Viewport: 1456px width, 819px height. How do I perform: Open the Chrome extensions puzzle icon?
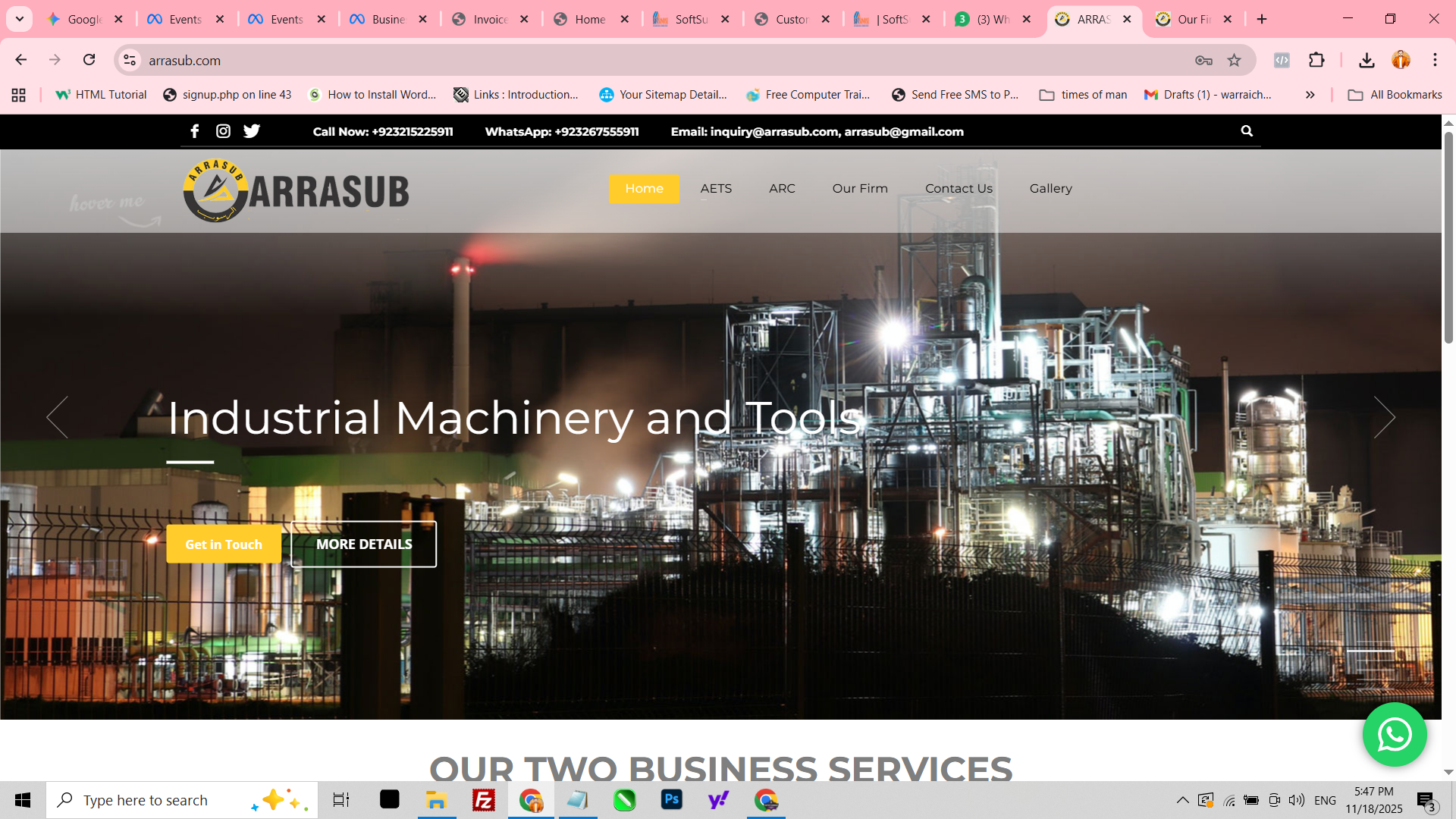pyautogui.click(x=1316, y=59)
